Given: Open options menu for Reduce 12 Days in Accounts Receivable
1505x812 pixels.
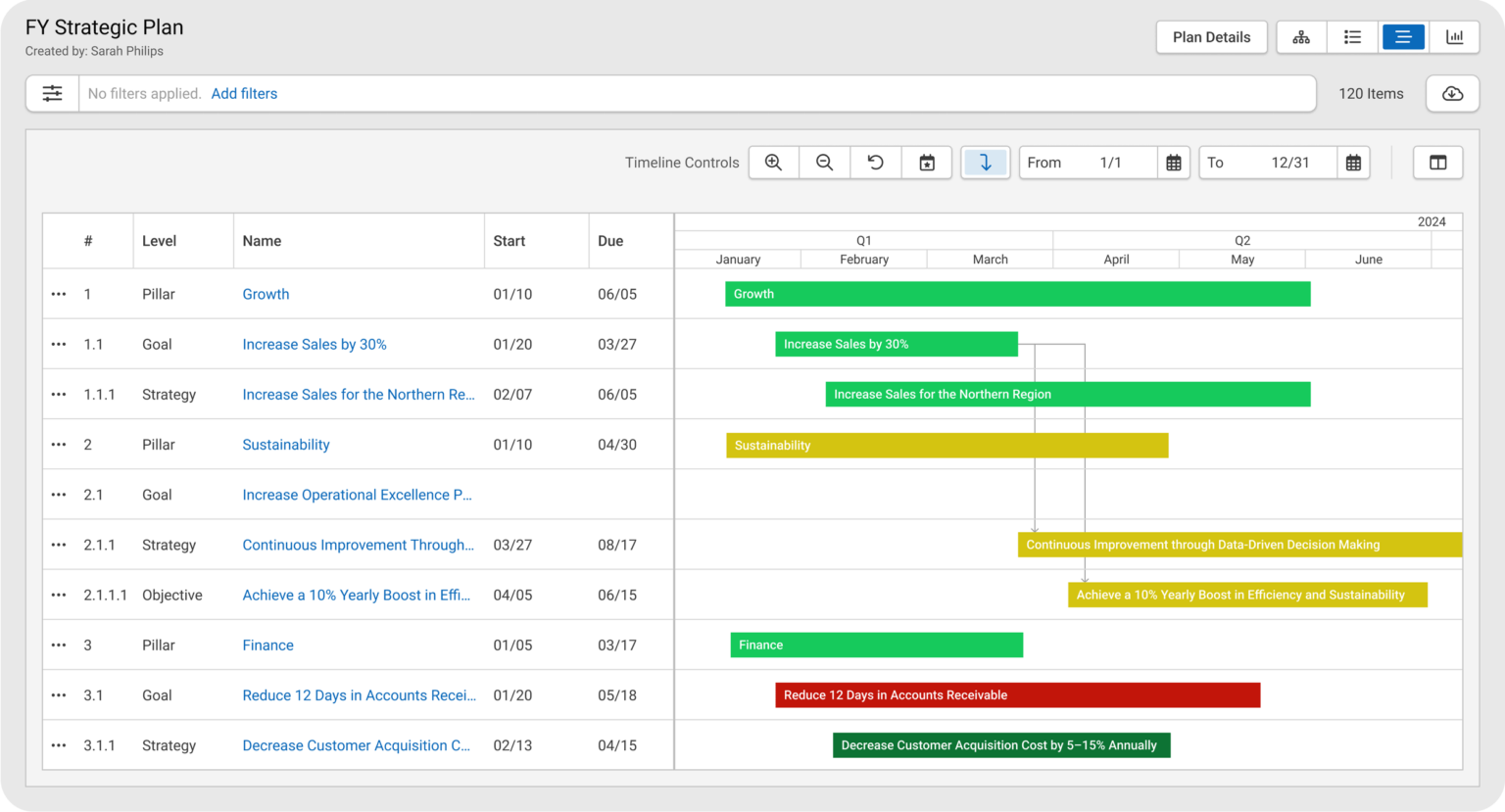Looking at the screenshot, I should click(x=58, y=694).
